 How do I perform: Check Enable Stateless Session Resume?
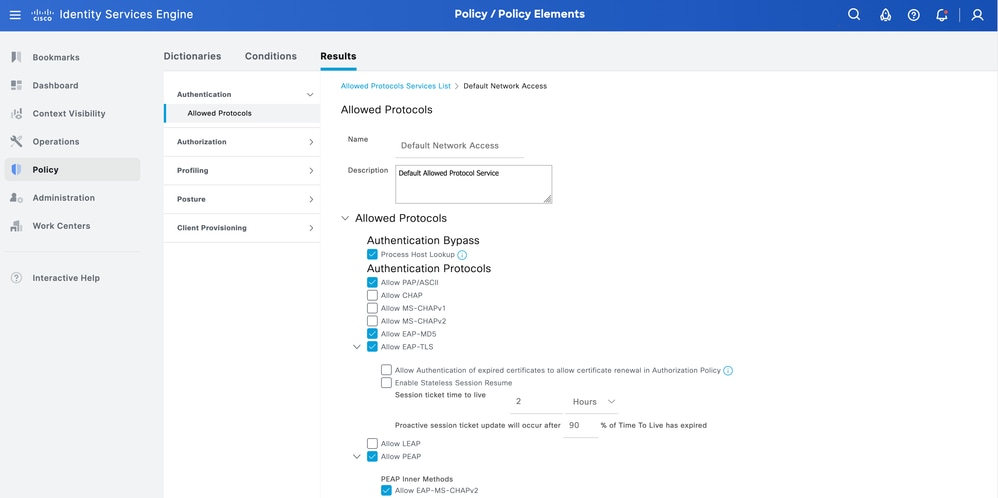[x=386, y=383]
